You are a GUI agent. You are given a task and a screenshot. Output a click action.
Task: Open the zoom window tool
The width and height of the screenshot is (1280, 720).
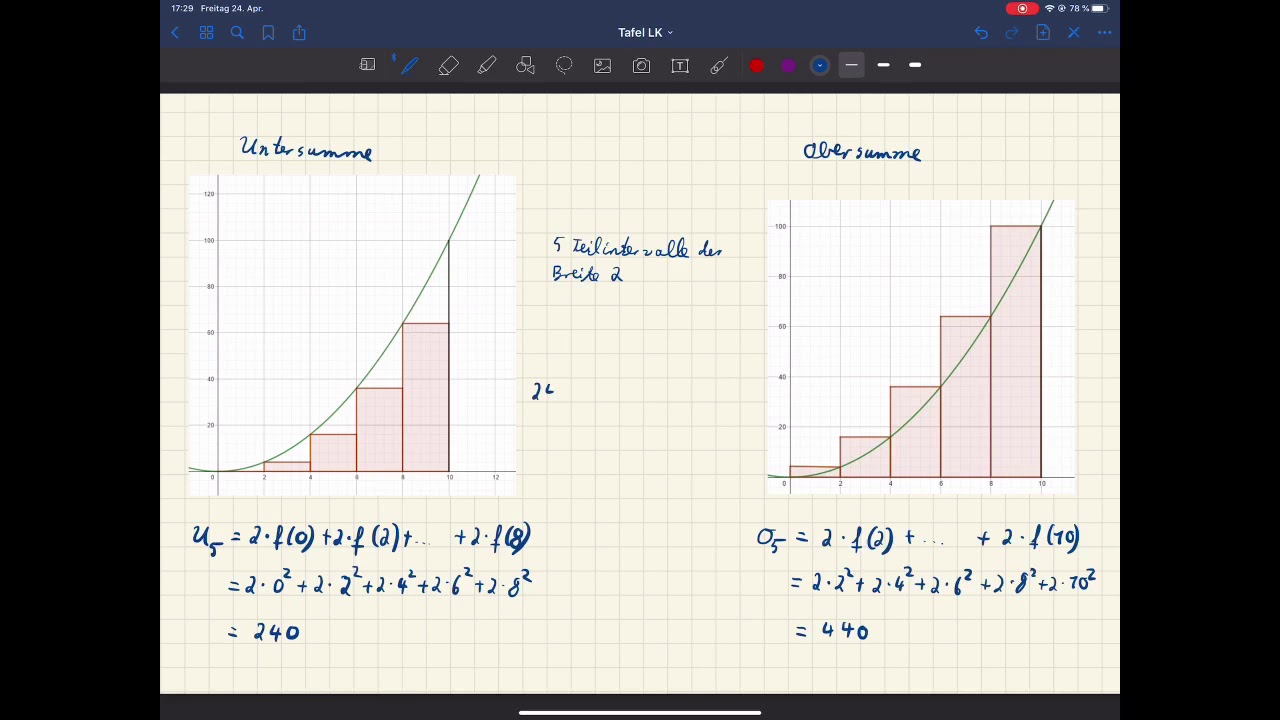(367, 65)
